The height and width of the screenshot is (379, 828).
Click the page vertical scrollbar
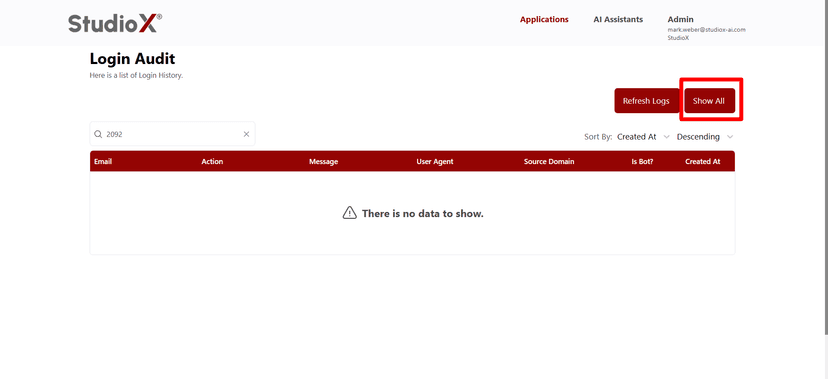tap(825, 167)
